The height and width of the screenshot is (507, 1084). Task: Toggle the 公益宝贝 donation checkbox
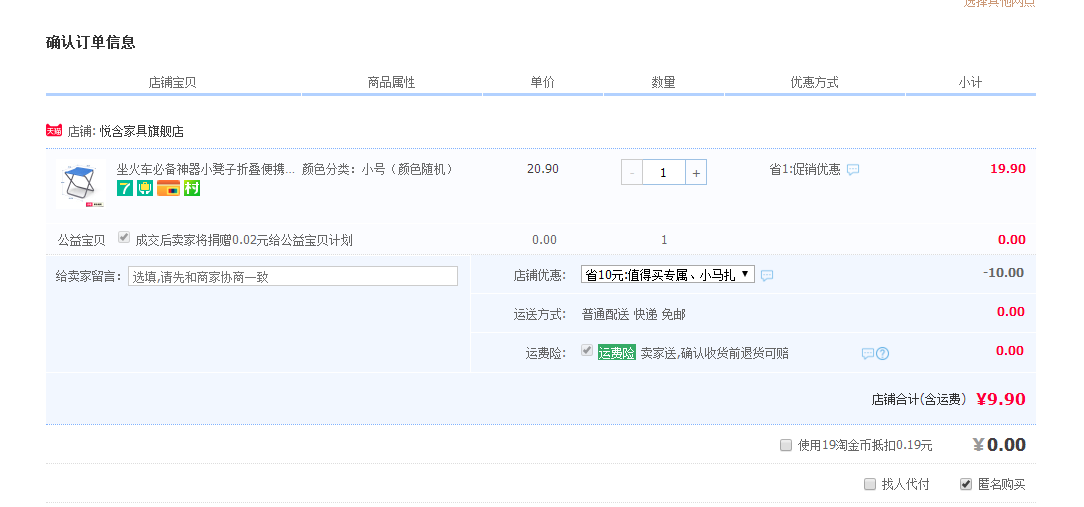click(x=124, y=237)
